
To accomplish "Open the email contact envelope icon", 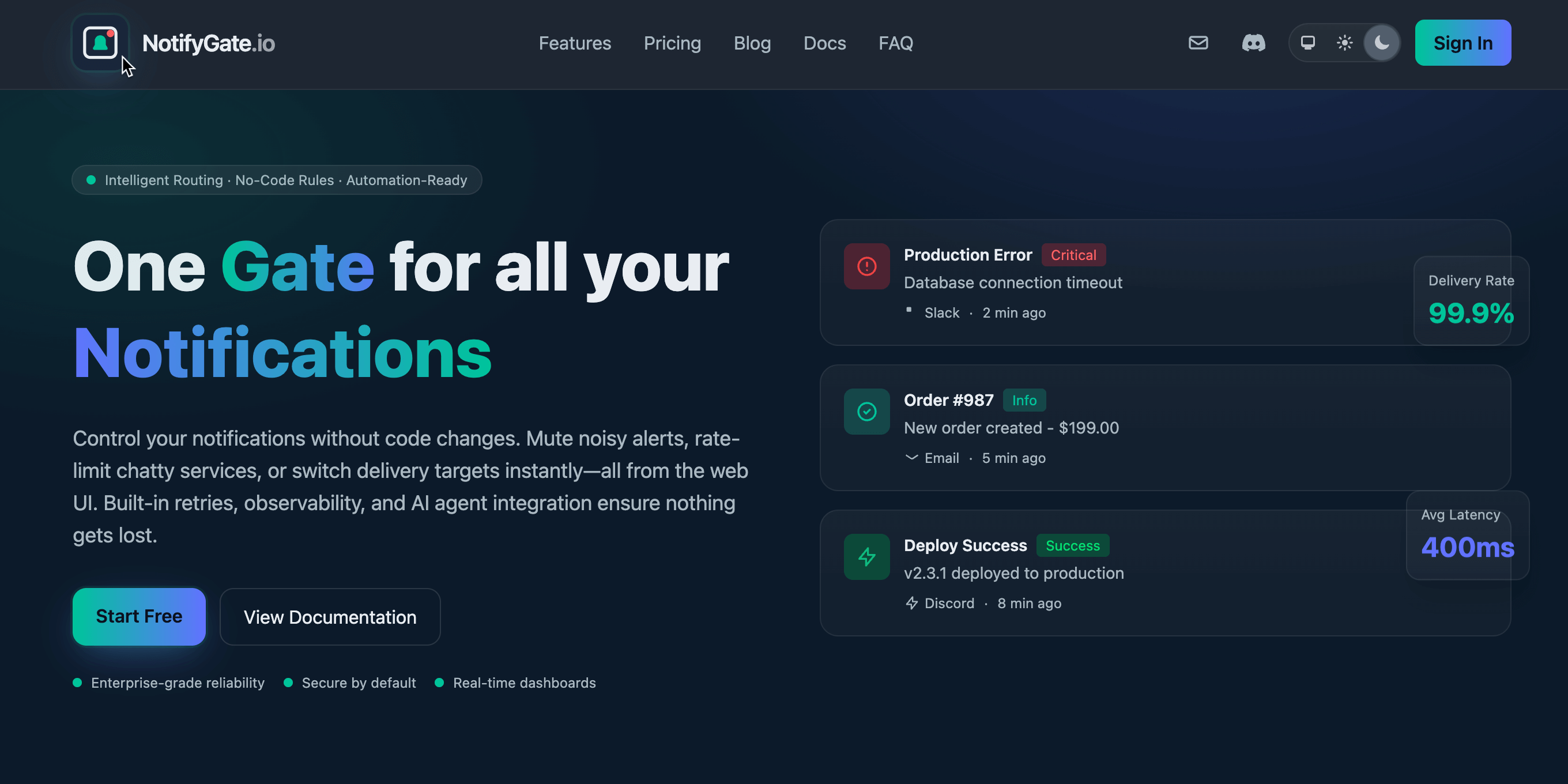I will [1198, 43].
